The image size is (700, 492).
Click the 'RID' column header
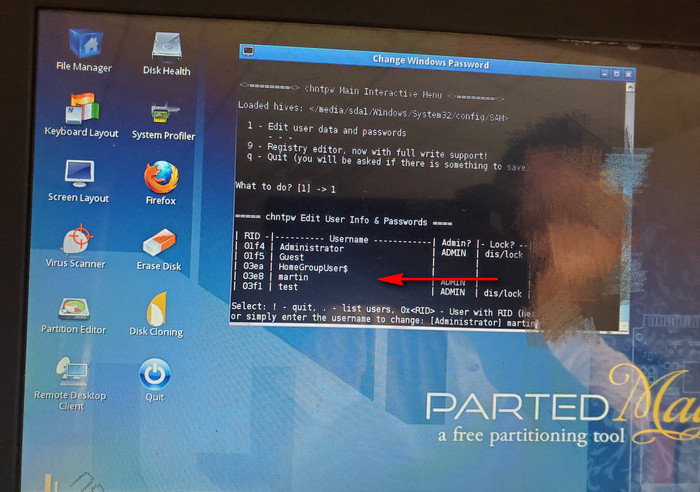pyautogui.click(x=252, y=236)
